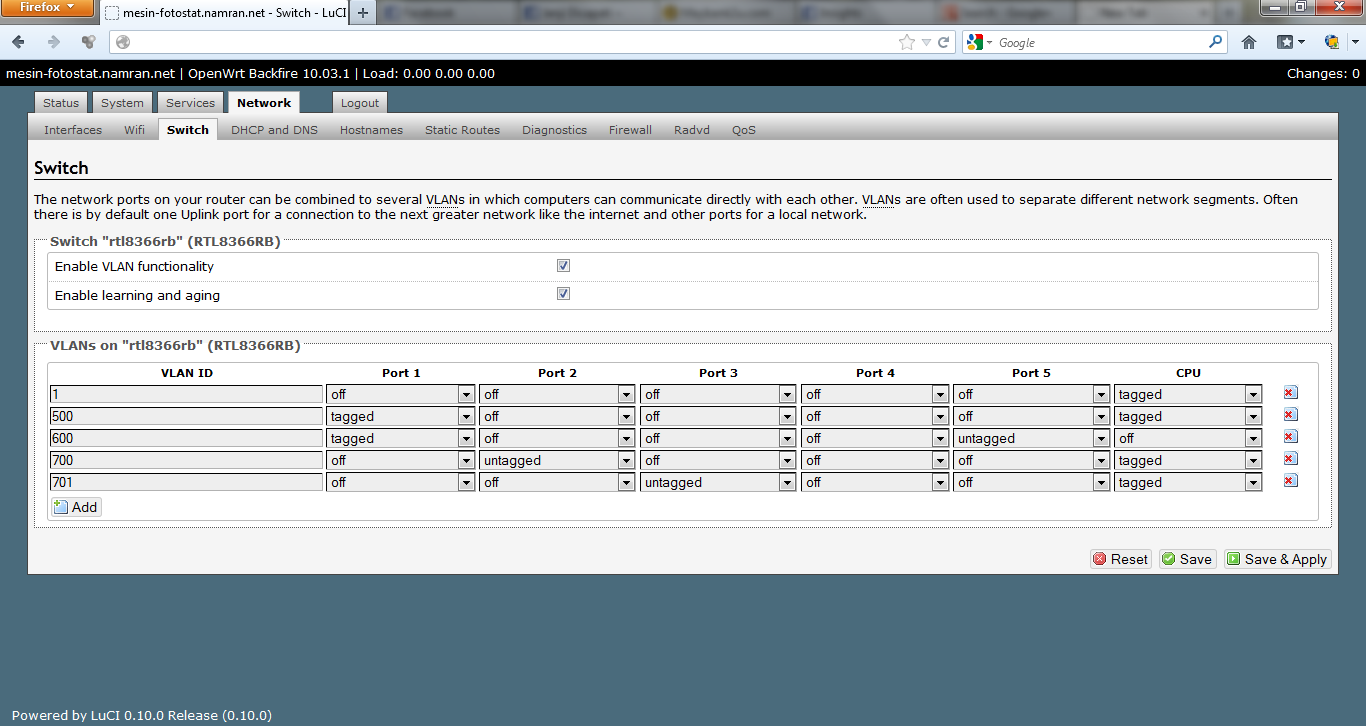Click the browser Home icon

coord(1249,42)
